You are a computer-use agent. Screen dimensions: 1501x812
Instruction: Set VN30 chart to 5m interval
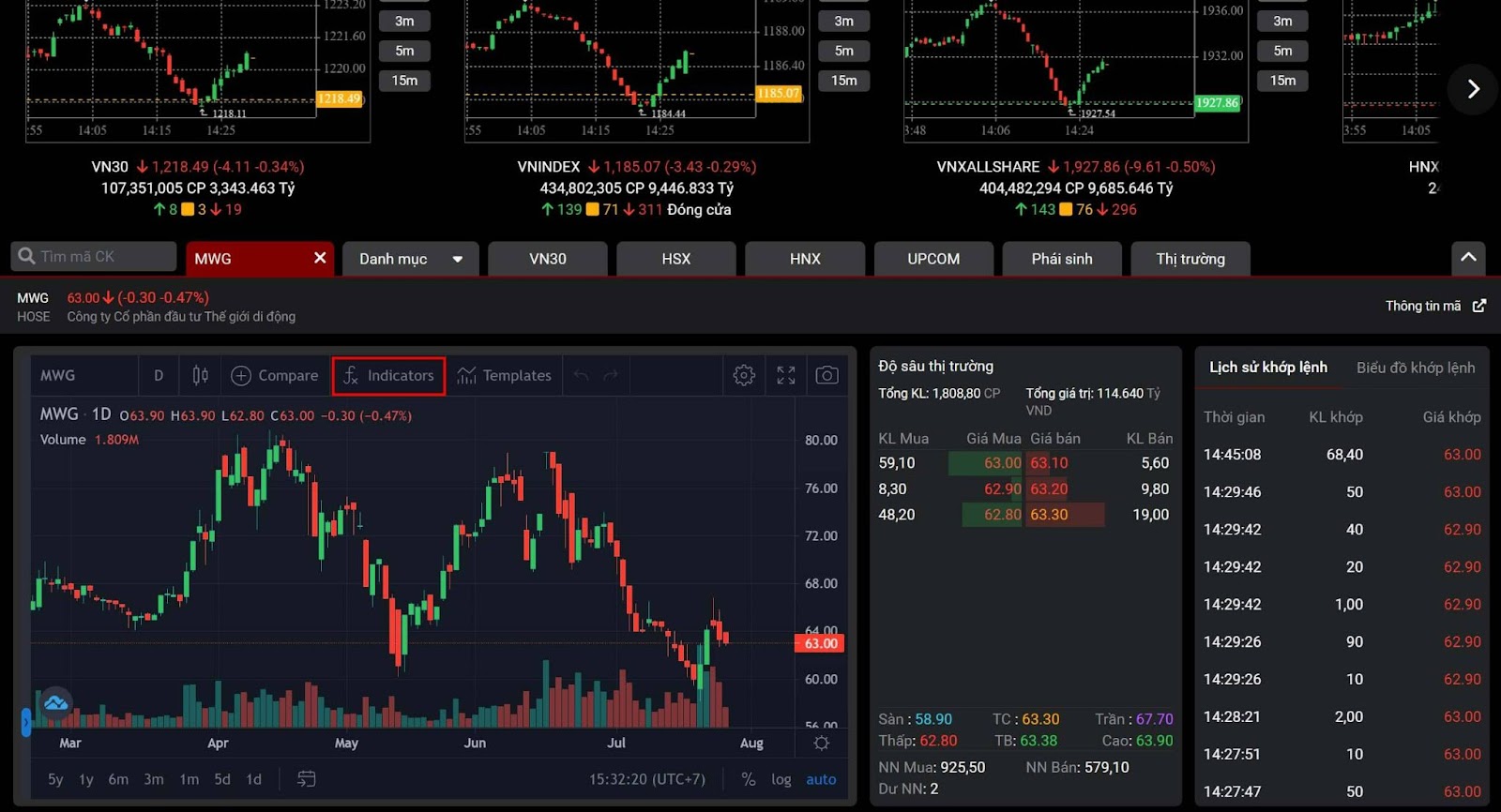tap(404, 51)
